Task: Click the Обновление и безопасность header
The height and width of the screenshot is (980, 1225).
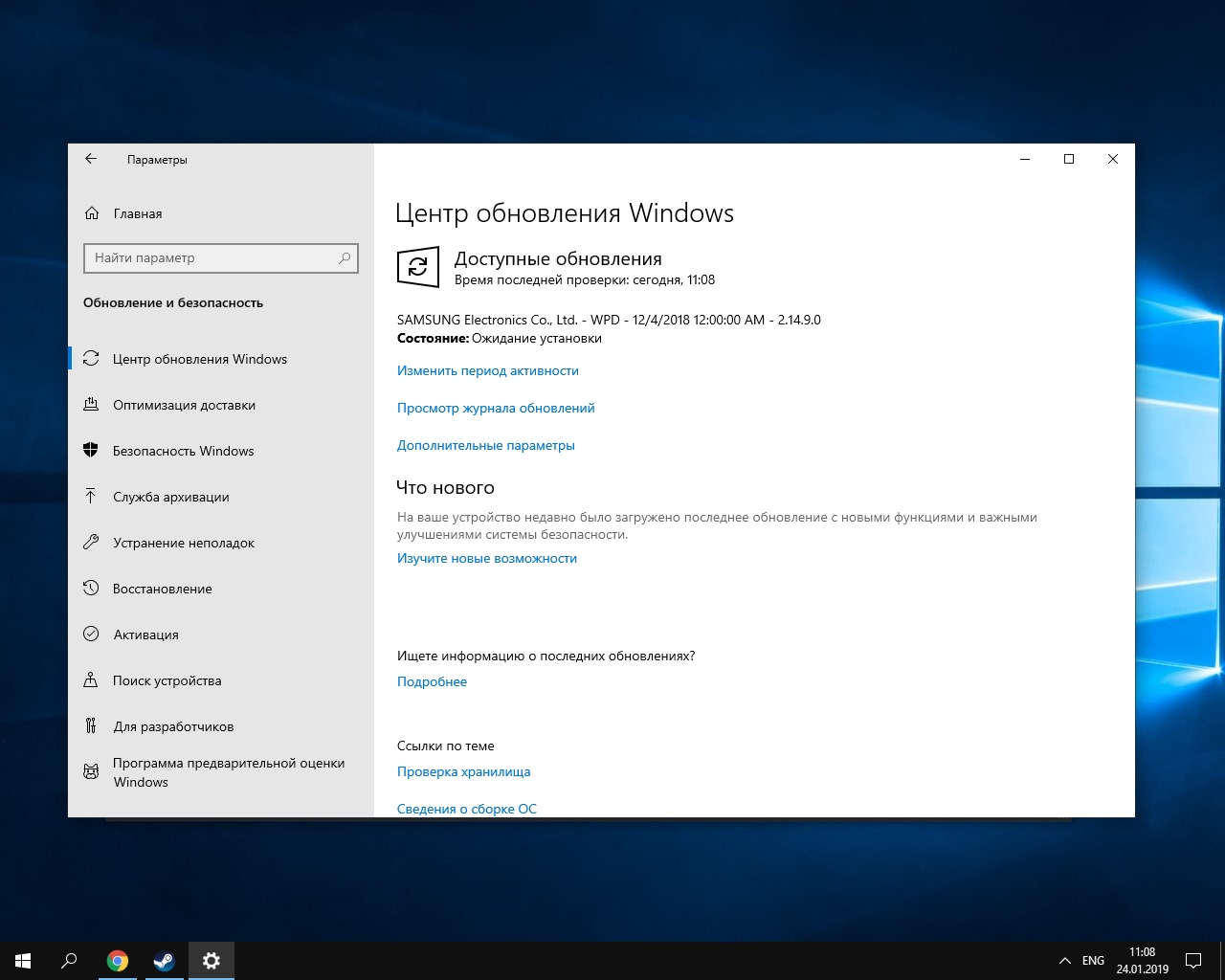Action: click(x=173, y=302)
